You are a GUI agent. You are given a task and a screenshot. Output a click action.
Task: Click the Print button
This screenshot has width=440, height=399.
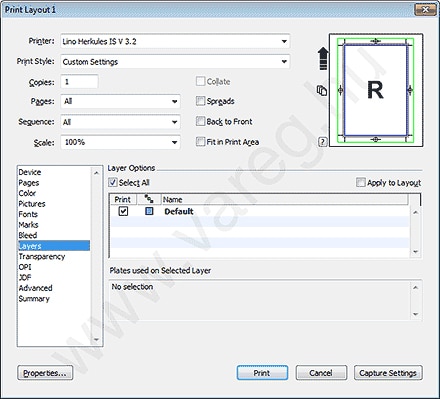[262, 373]
